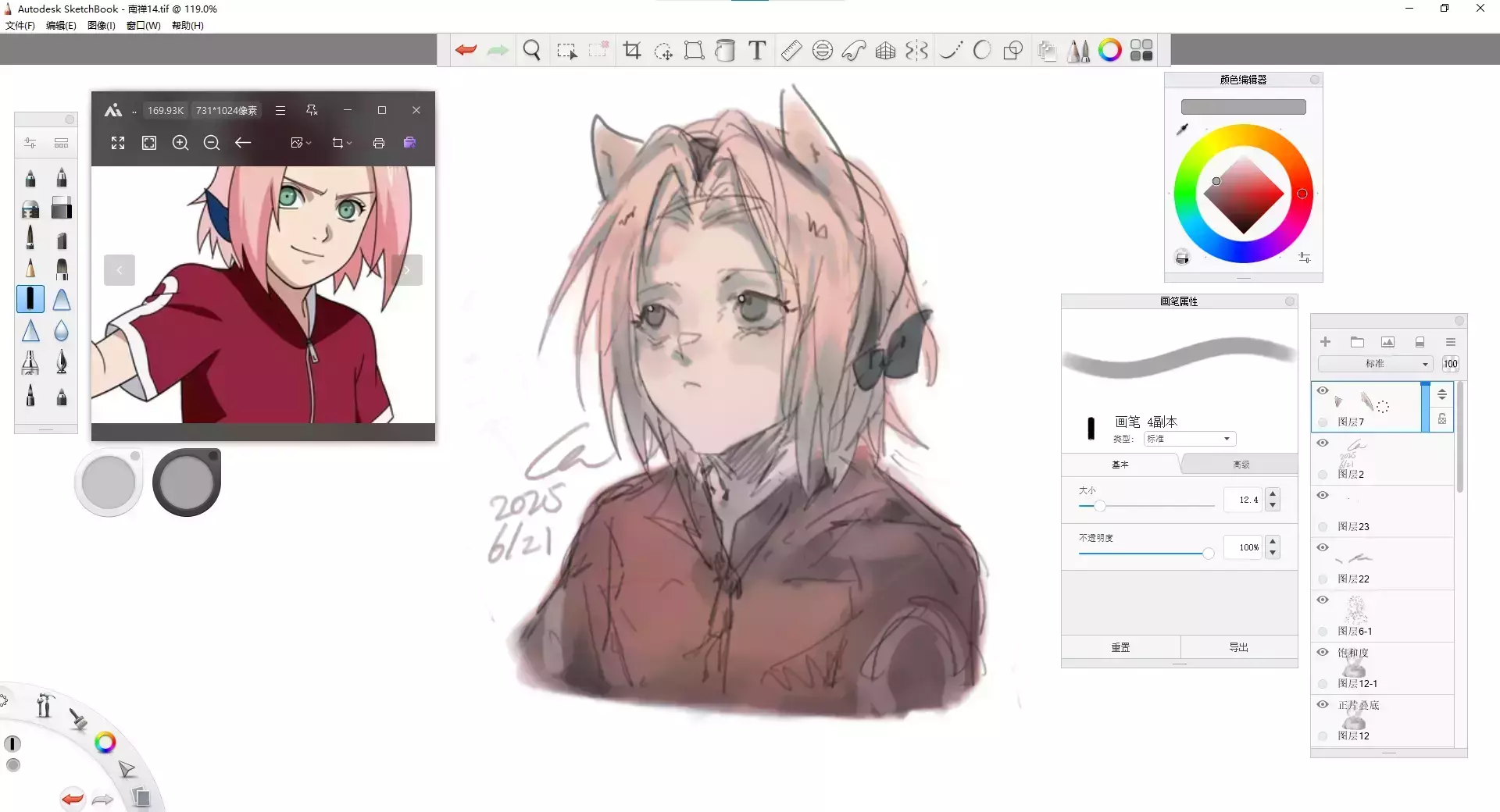Zoom out on the reference image viewer

tap(212, 143)
